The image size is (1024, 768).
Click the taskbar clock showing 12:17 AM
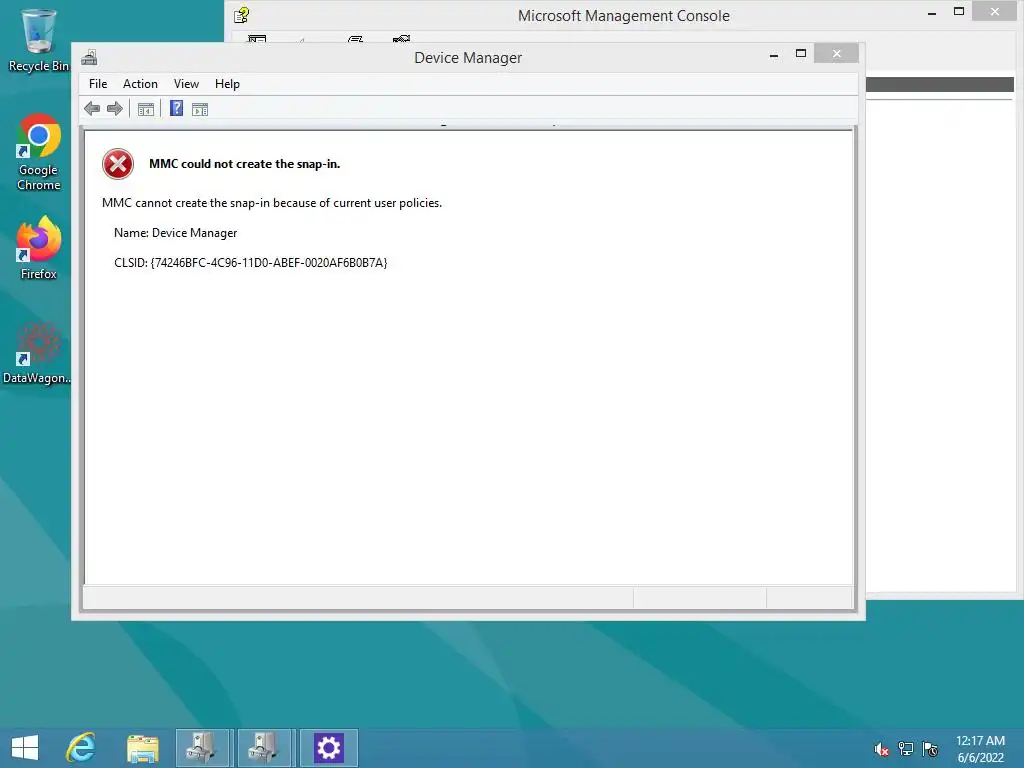pos(980,749)
